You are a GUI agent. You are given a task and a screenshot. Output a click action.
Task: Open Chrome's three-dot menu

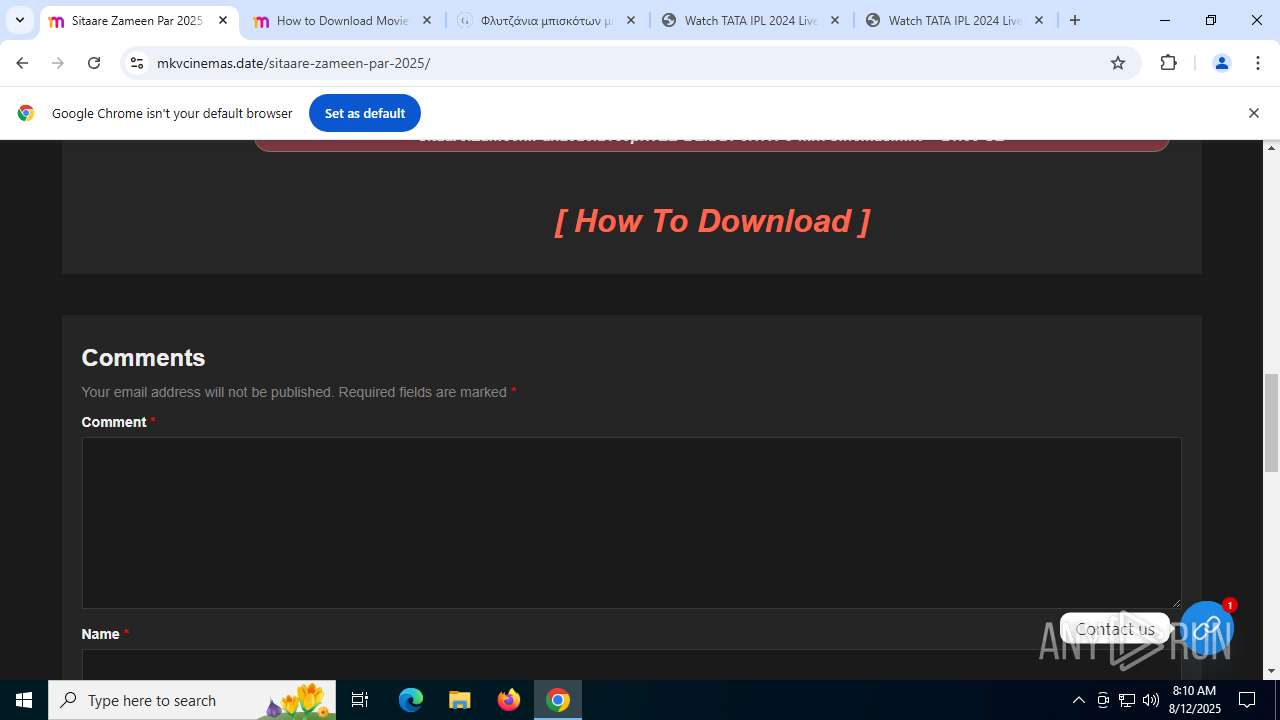click(1258, 63)
